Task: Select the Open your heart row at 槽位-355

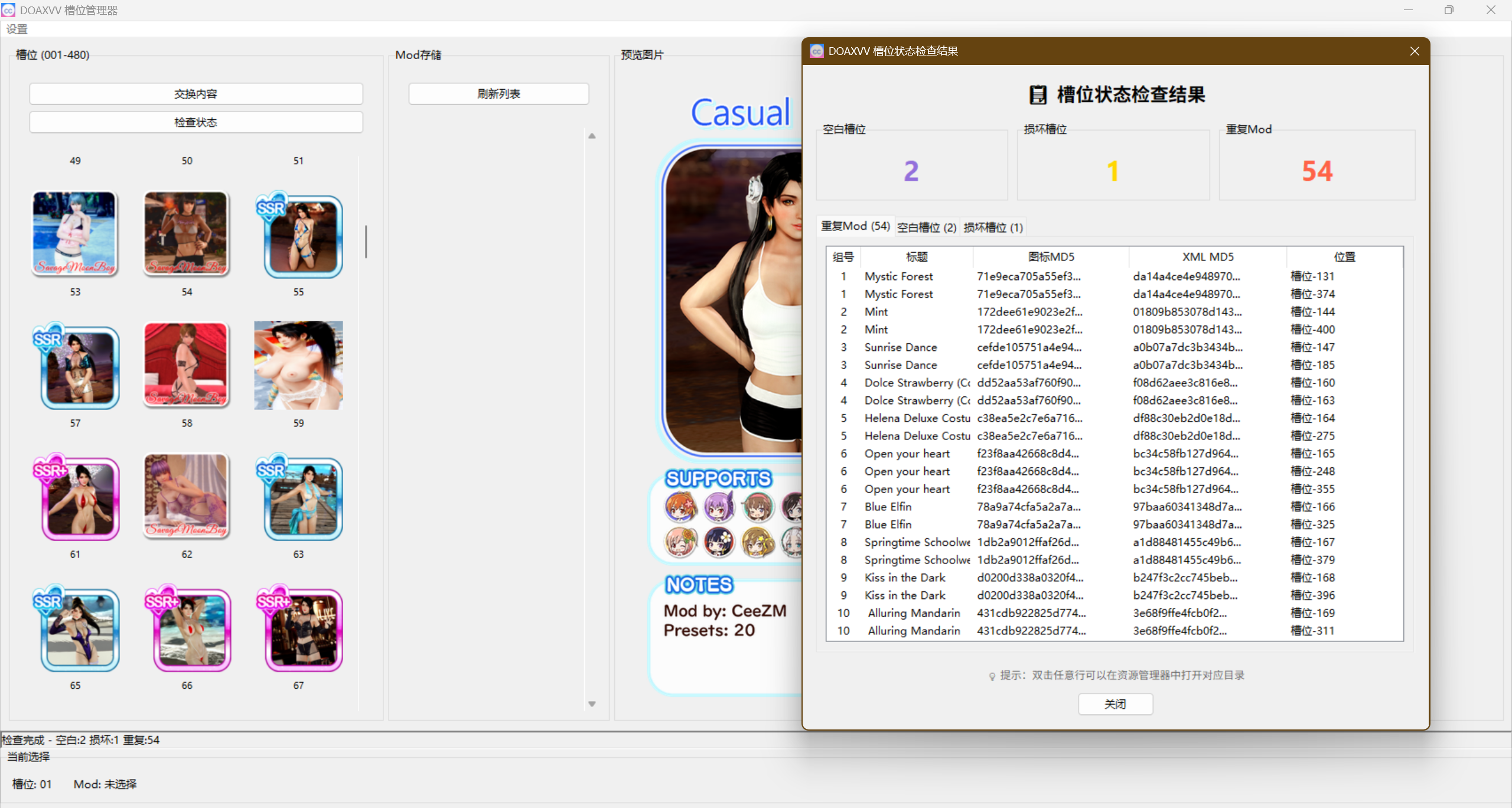Action: 1115,489
